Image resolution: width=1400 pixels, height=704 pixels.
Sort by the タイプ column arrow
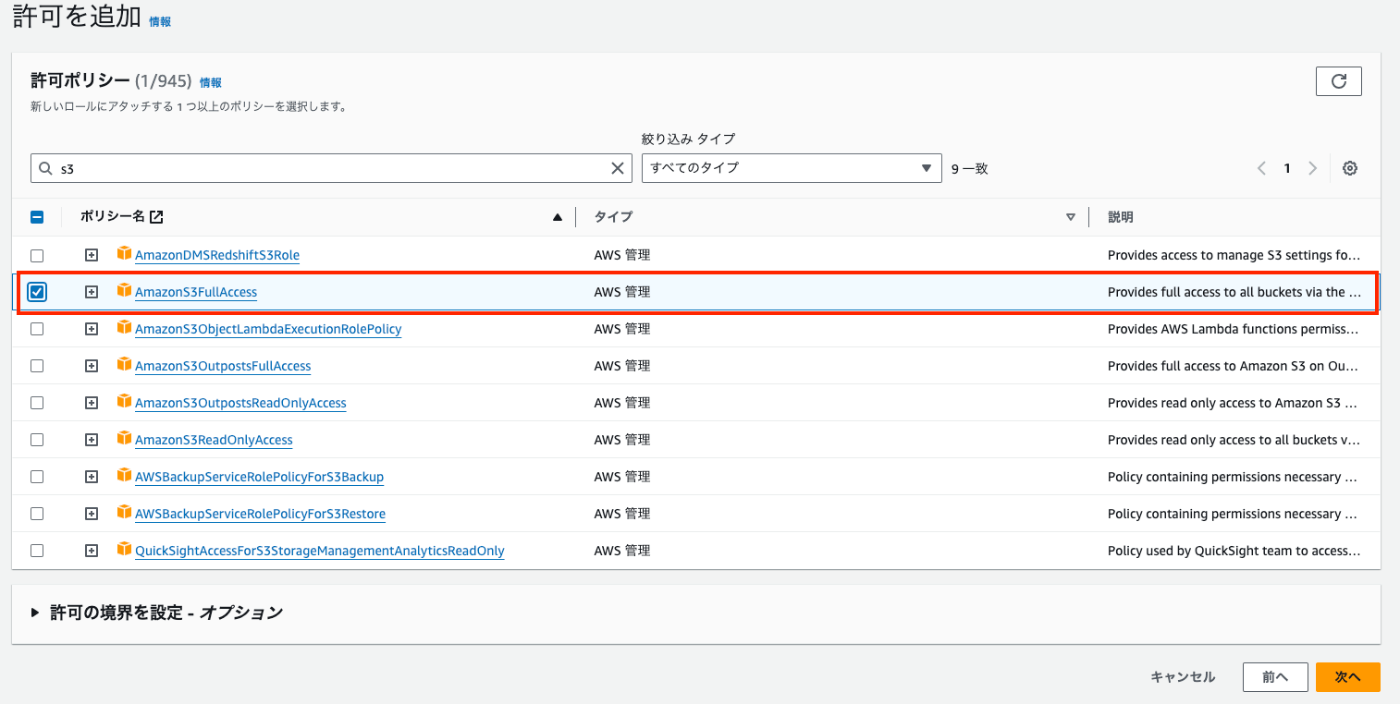click(1070, 217)
